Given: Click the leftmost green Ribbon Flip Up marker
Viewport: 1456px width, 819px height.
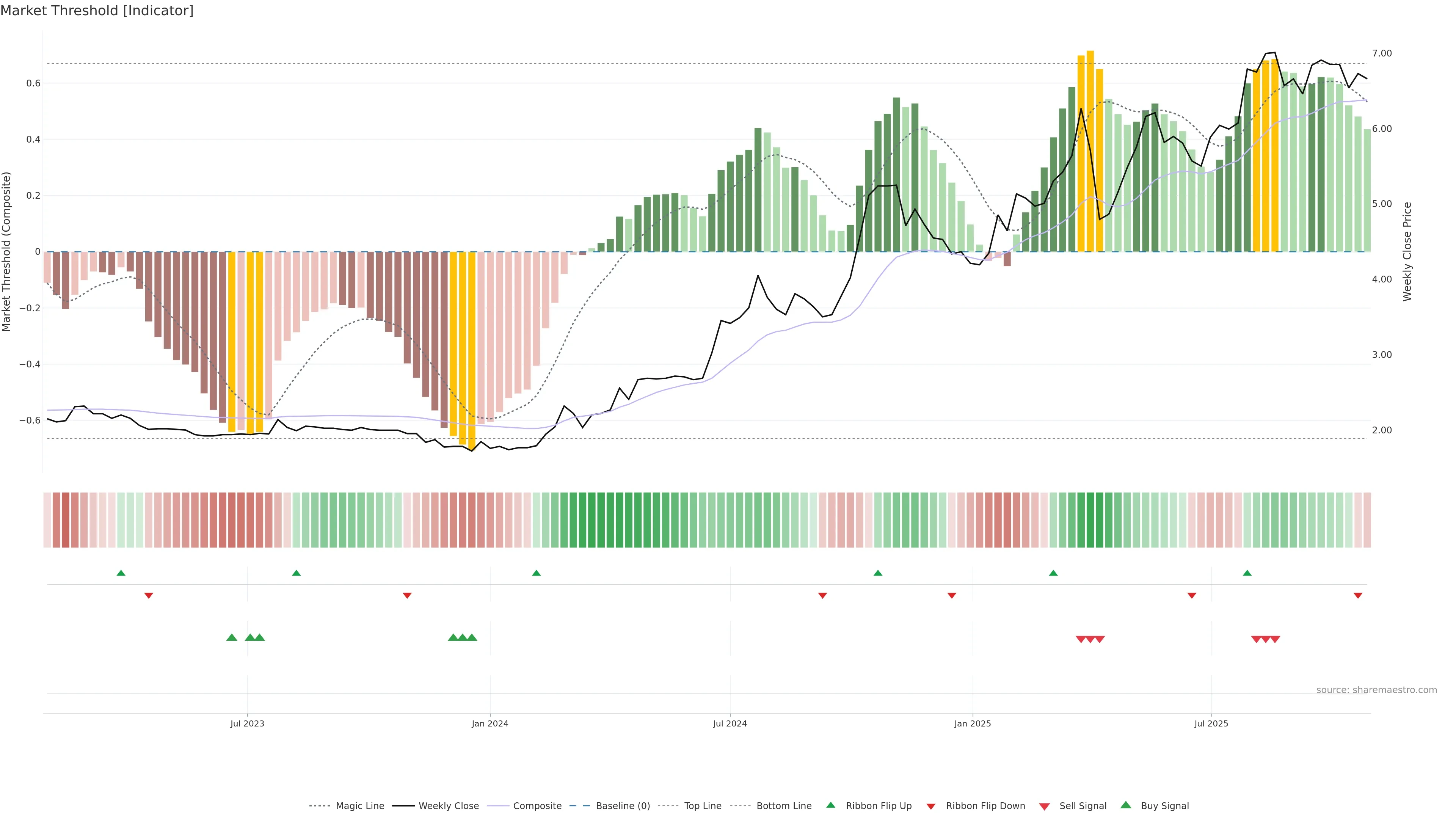Looking at the screenshot, I should click(121, 573).
